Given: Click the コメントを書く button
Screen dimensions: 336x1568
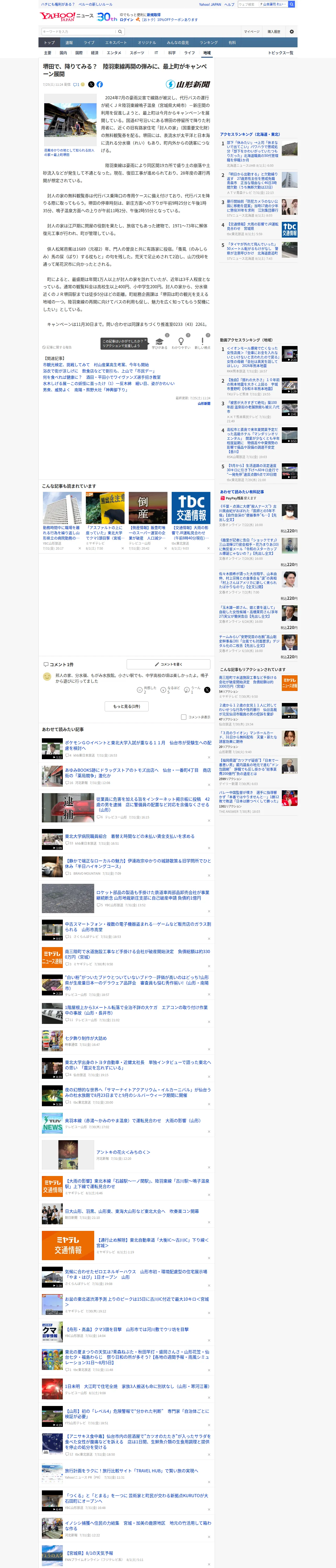Looking at the screenshot, I should pyautogui.click(x=168, y=664).
